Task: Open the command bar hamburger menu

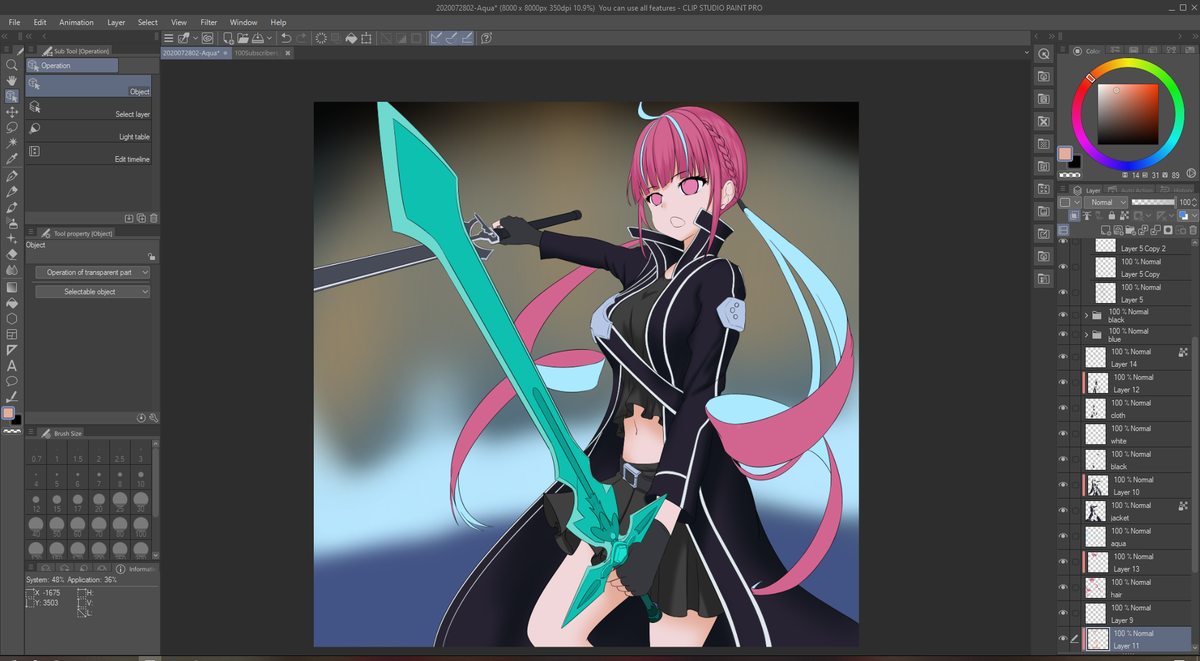Action: [168, 38]
